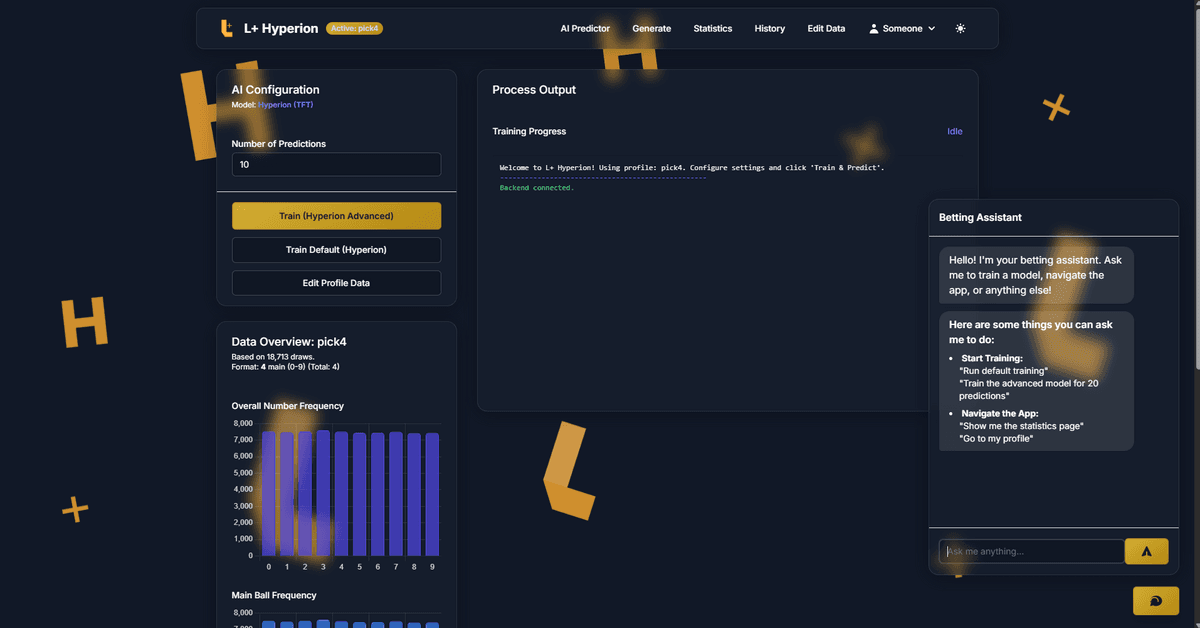Click the L+ Hyperion title text
The image size is (1200, 628).
tap(281, 29)
